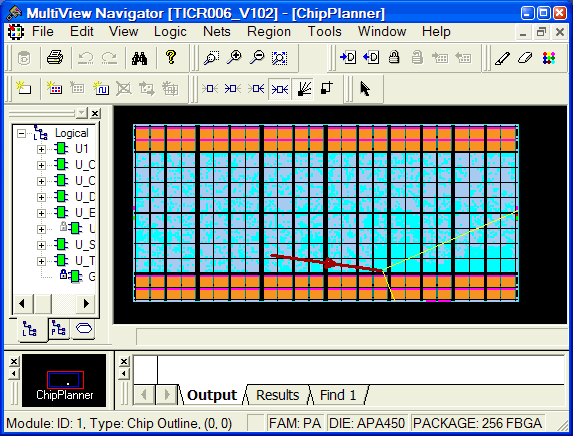Click the zoom to fit icon
This screenshot has width=573, height=436.
280,58
